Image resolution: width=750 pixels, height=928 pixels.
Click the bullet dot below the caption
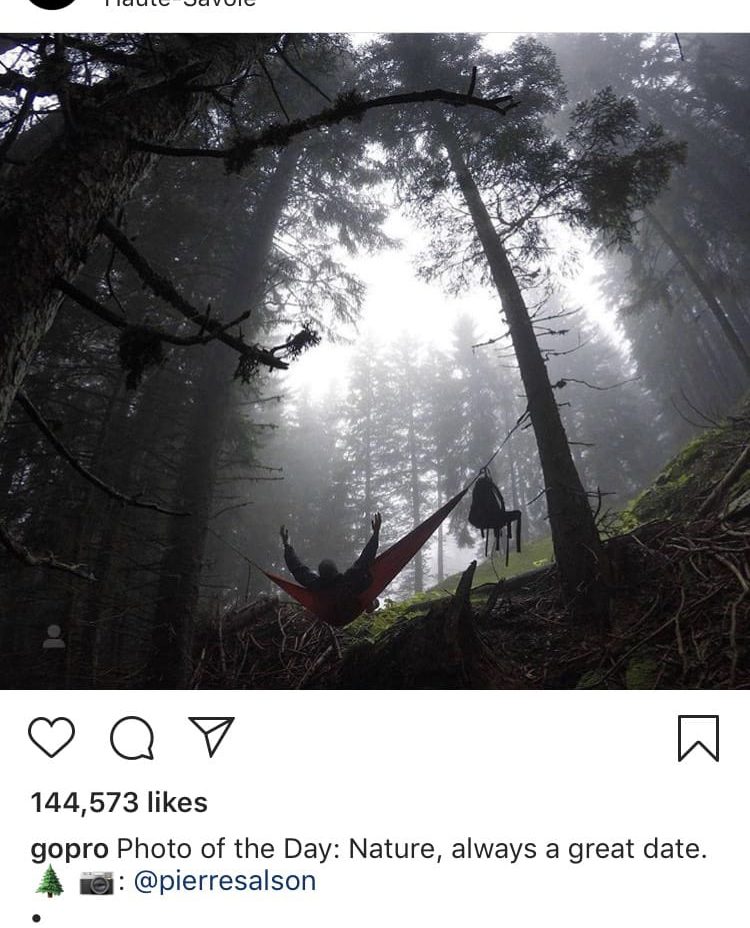36,918
